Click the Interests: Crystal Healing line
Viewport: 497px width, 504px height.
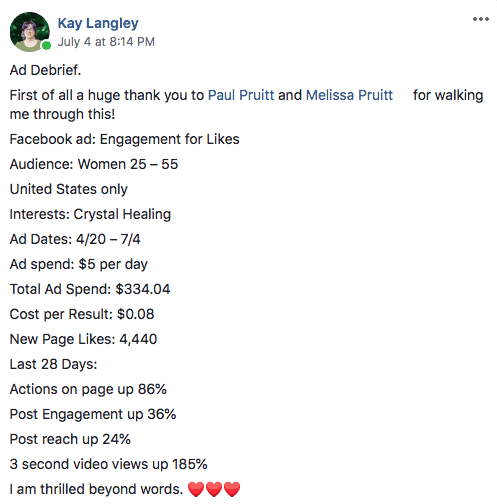90,214
